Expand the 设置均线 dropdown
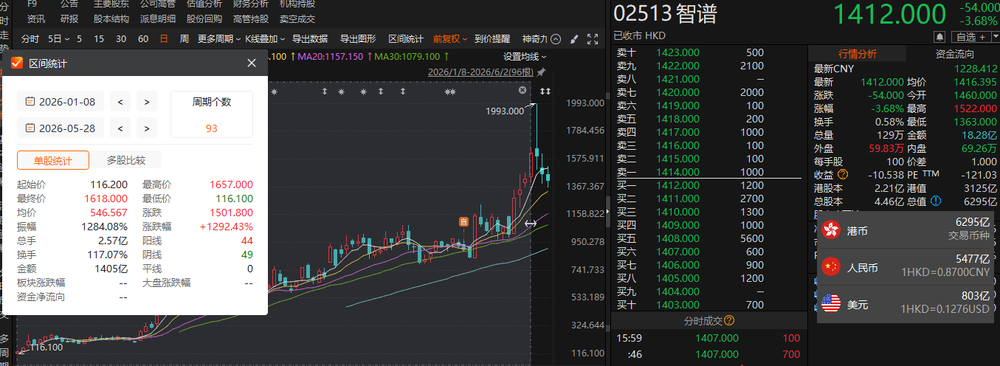This screenshot has height=366, width=1000. (x=526, y=57)
